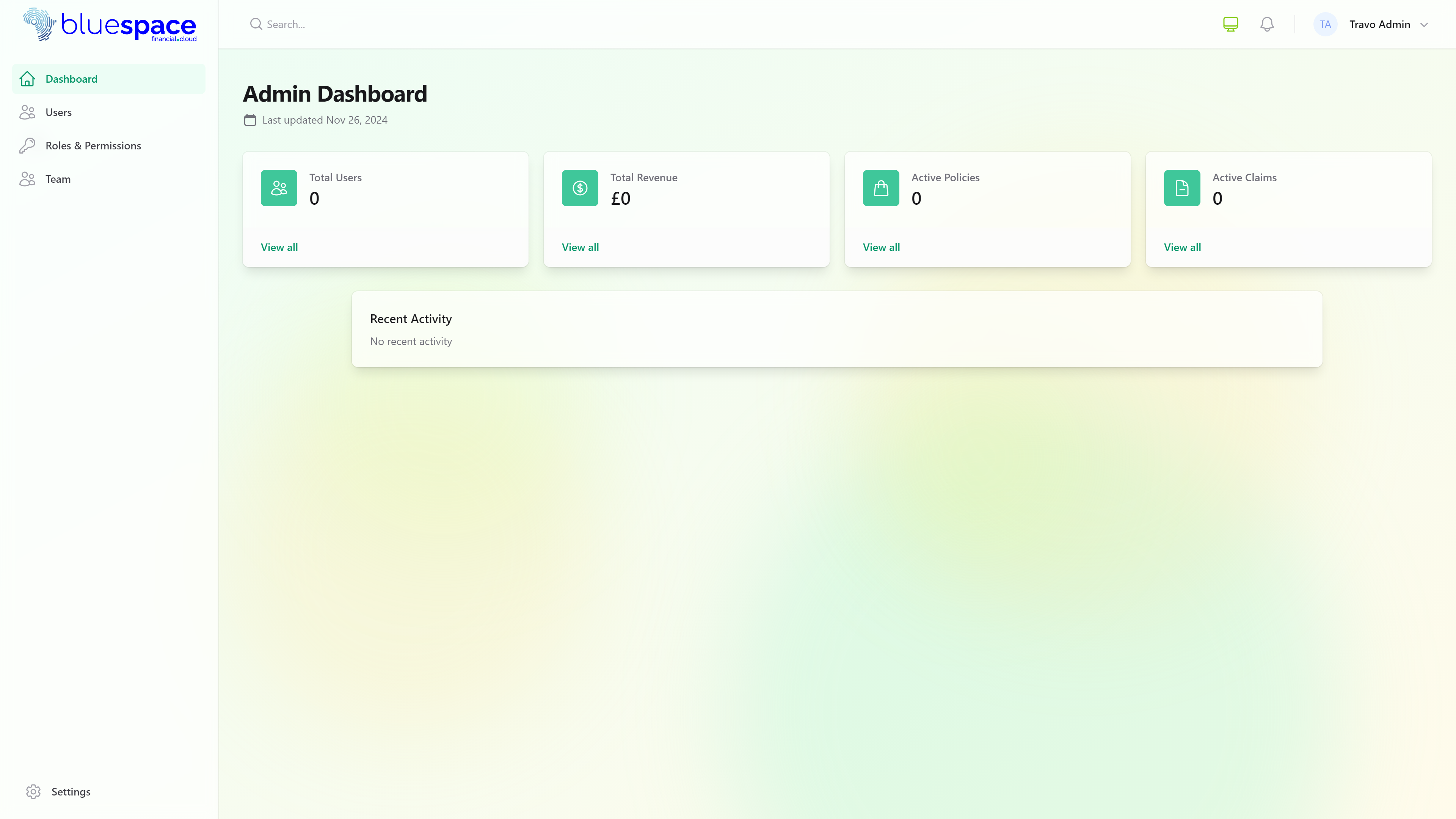The height and width of the screenshot is (819, 1456).
Task: Click the dollar icon on Total Revenue card
Action: (x=579, y=188)
